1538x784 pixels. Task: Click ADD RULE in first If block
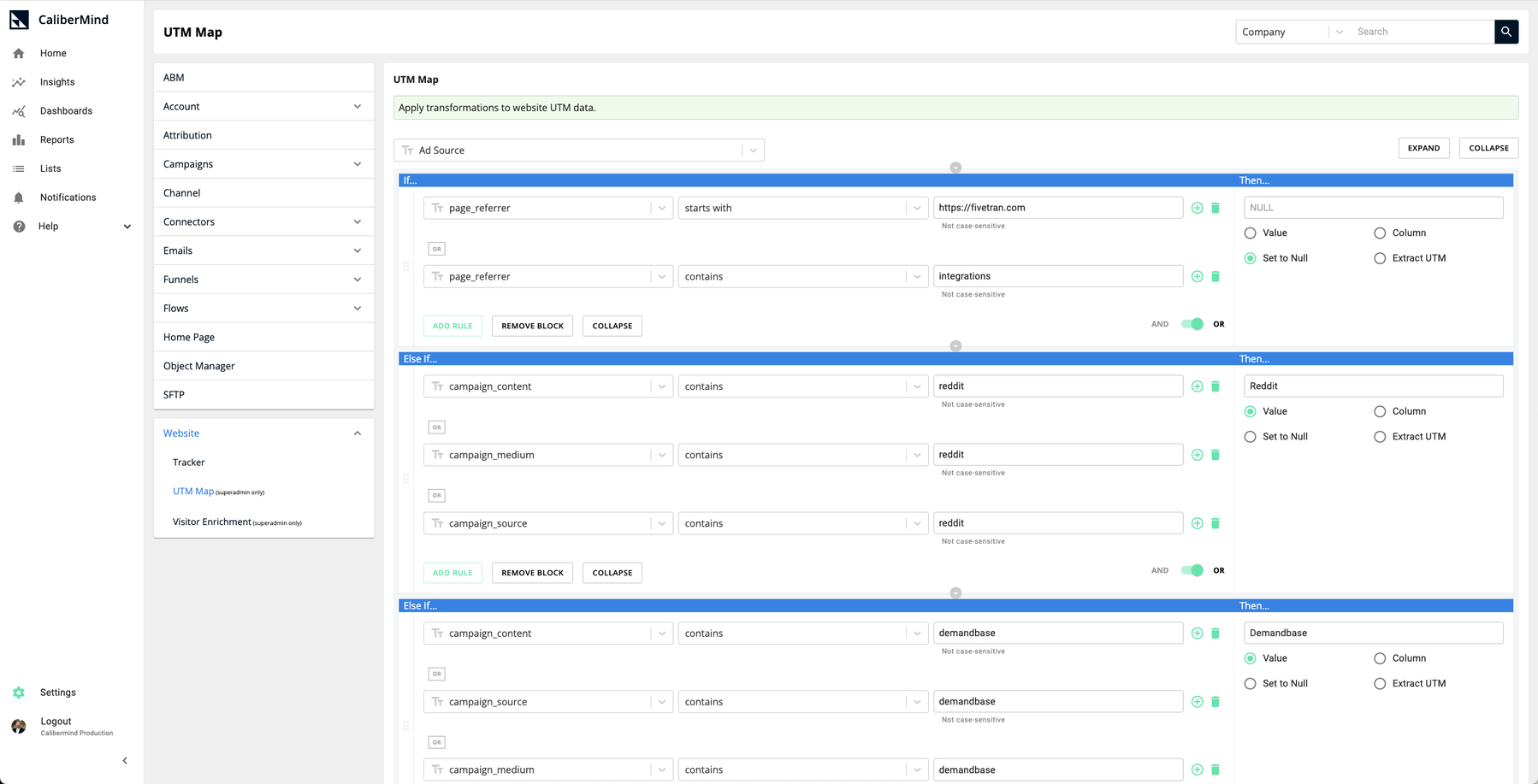453,326
